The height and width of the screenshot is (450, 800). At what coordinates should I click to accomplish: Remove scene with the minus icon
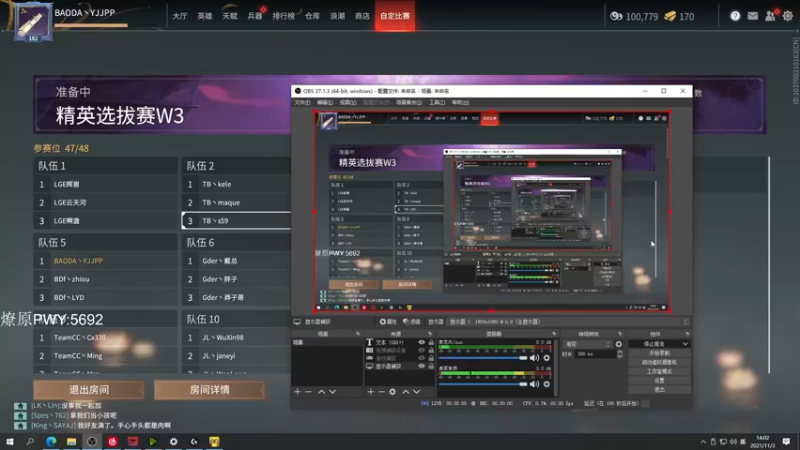point(308,392)
